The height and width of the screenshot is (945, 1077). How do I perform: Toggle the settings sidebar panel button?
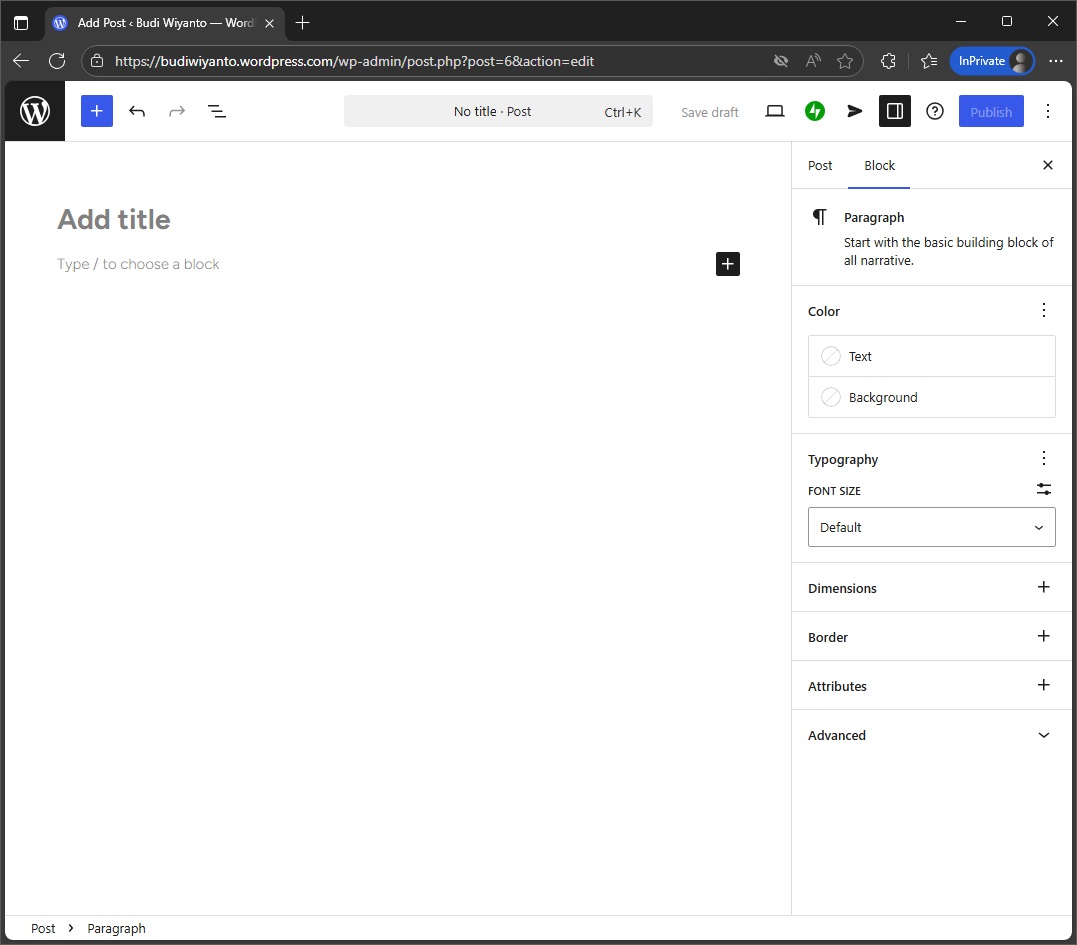(895, 111)
